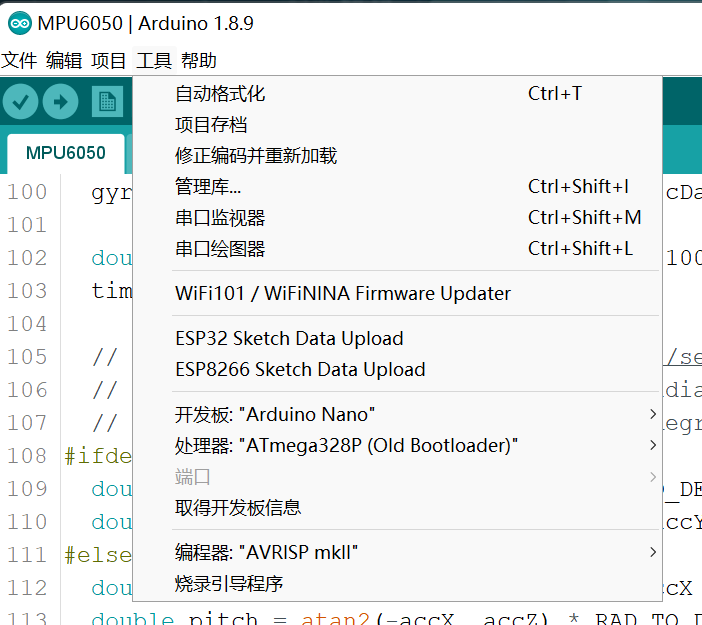Click the Ctrl+T shortcut label
This screenshot has height=625, width=702.
click(x=555, y=94)
